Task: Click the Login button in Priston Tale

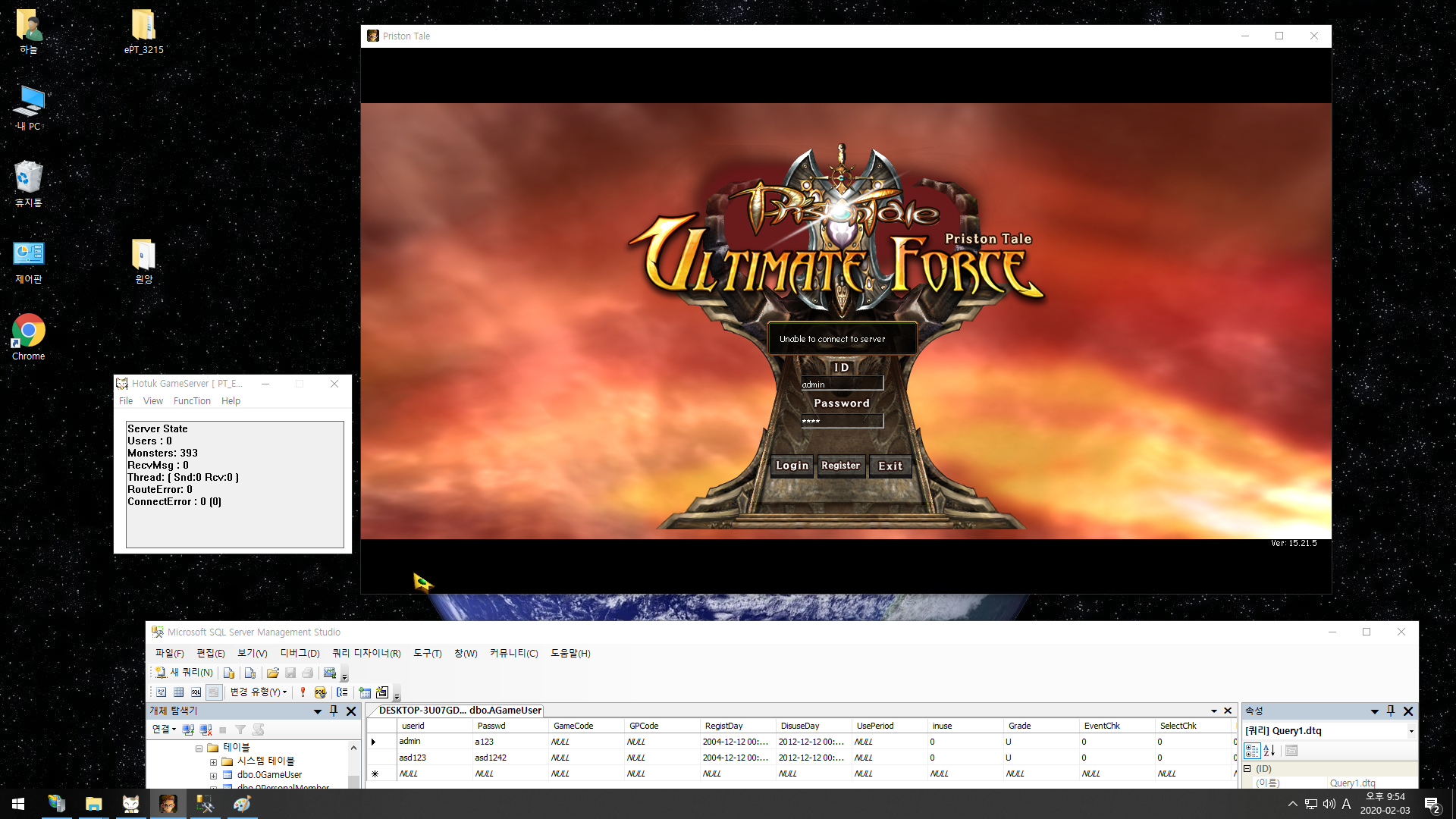Action: (x=792, y=466)
